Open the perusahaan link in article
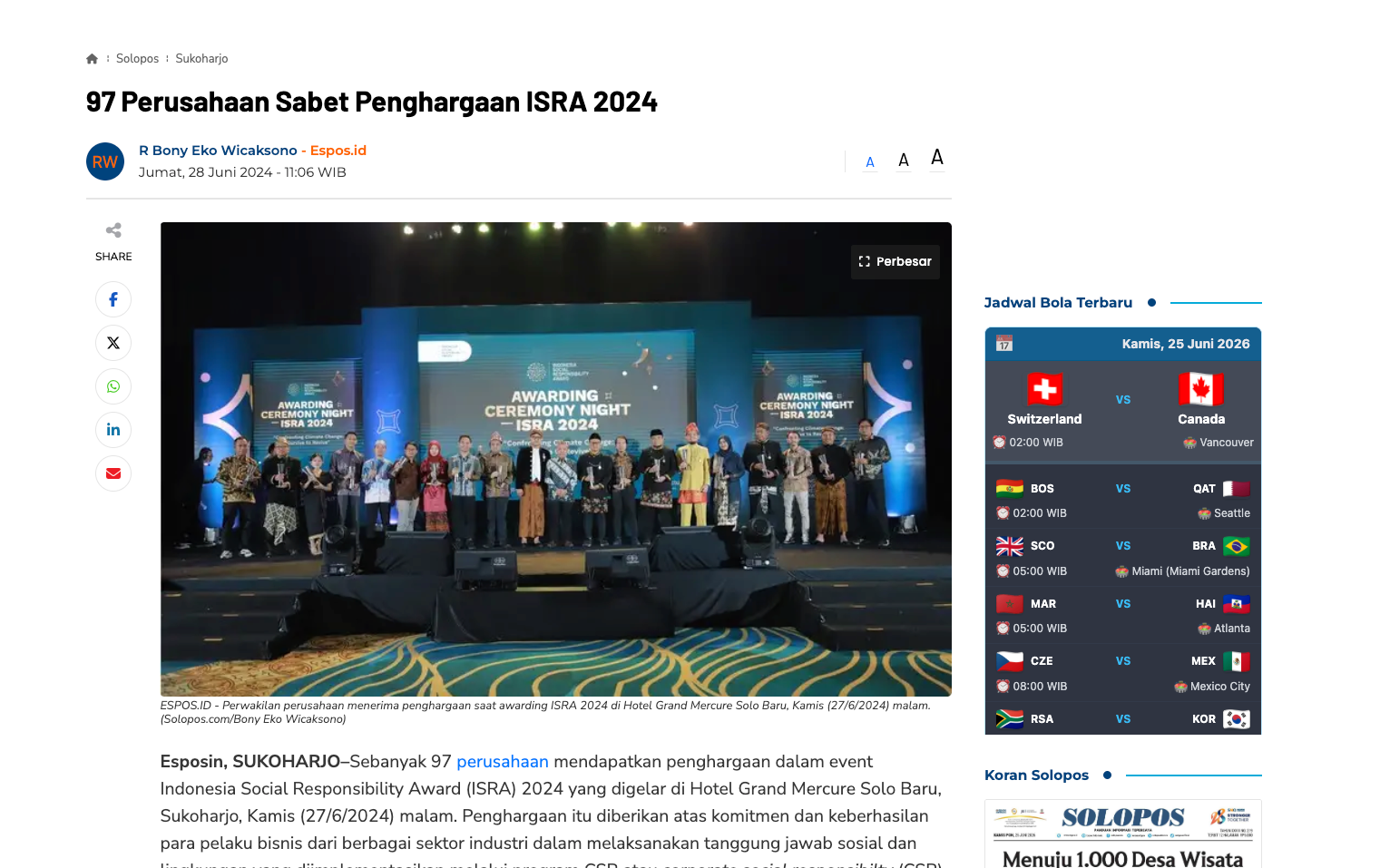This screenshot has height=868, width=1380. pyautogui.click(x=503, y=762)
